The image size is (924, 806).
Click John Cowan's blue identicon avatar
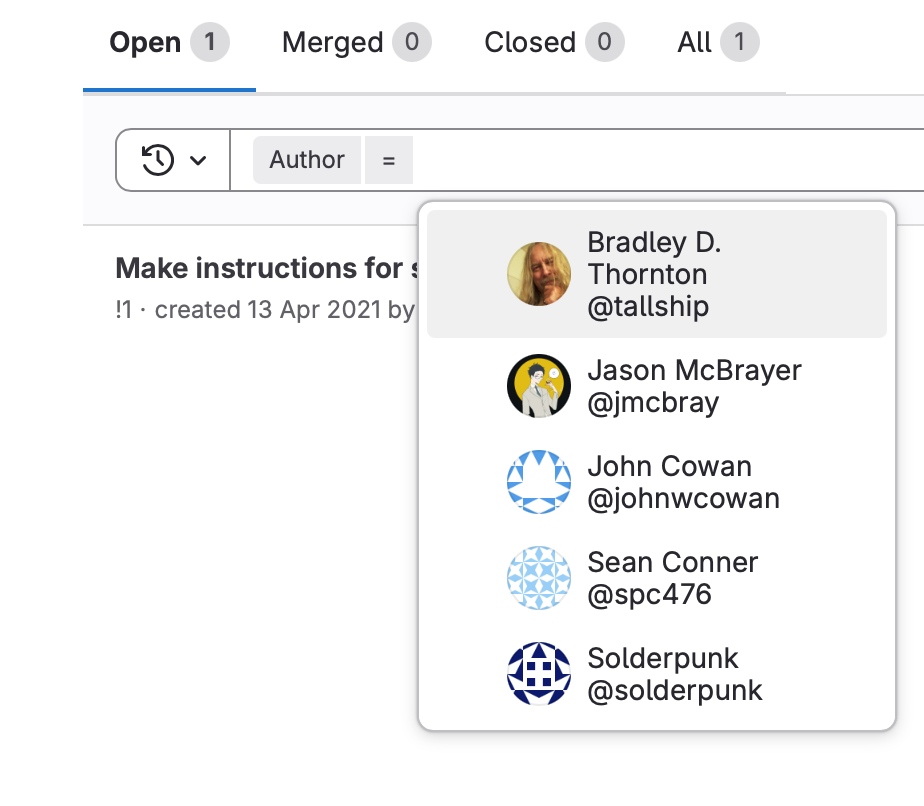539,482
